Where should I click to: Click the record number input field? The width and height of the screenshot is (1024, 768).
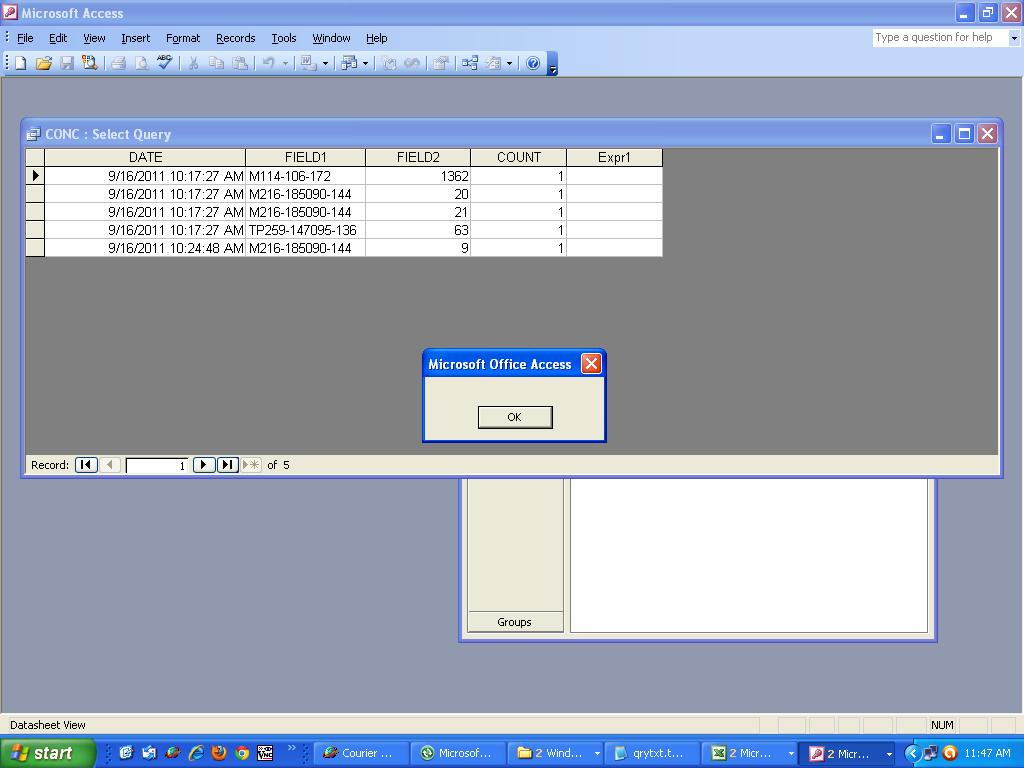coord(157,465)
